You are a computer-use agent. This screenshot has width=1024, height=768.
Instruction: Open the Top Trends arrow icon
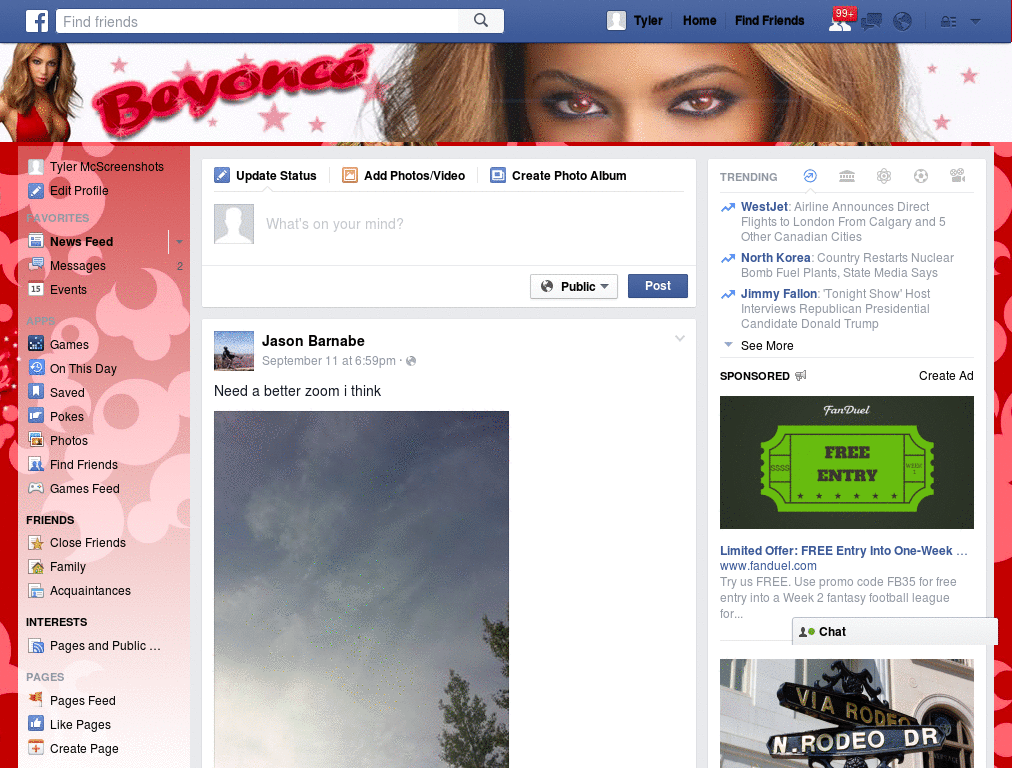point(810,176)
